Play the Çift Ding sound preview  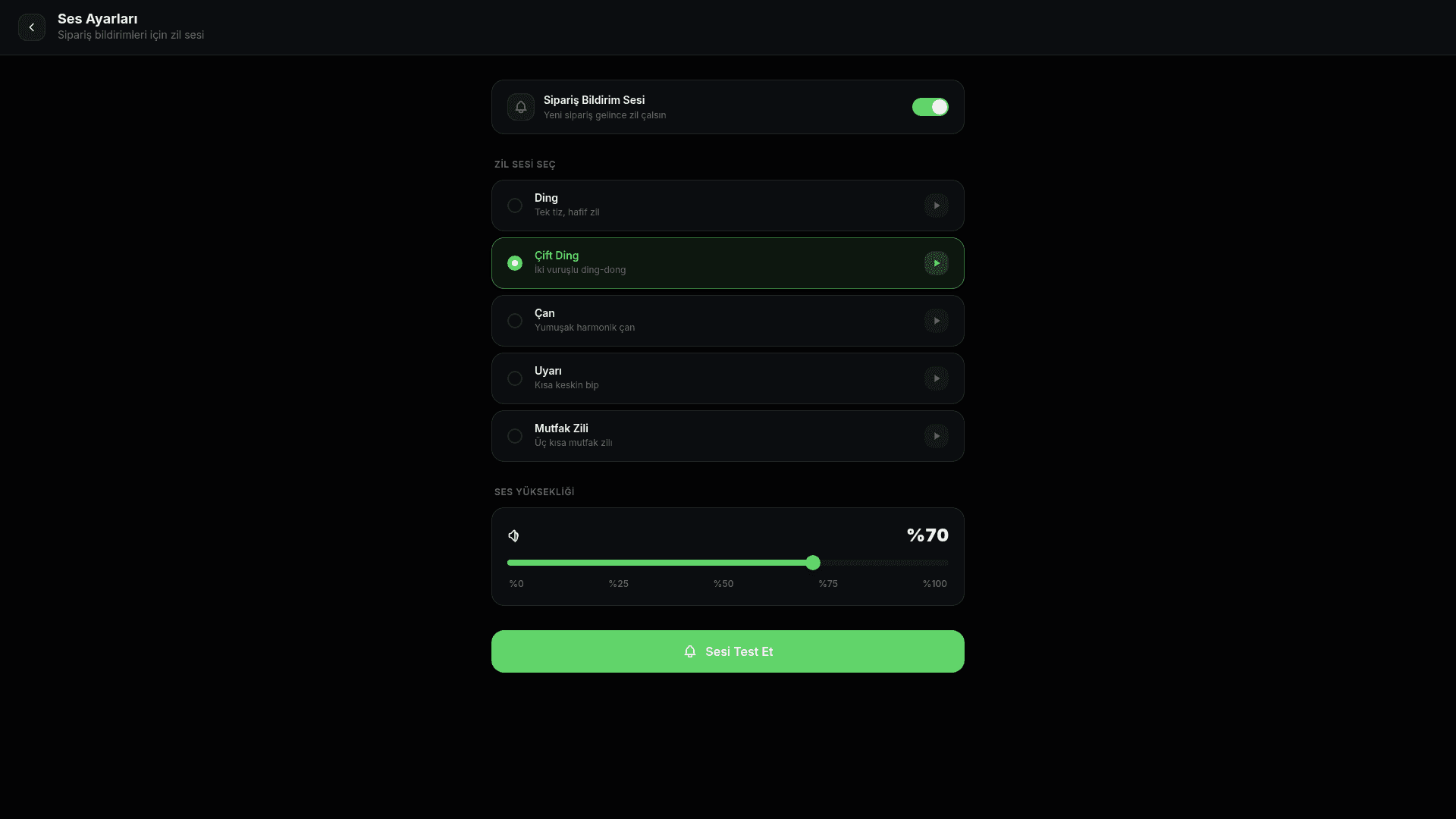(937, 263)
